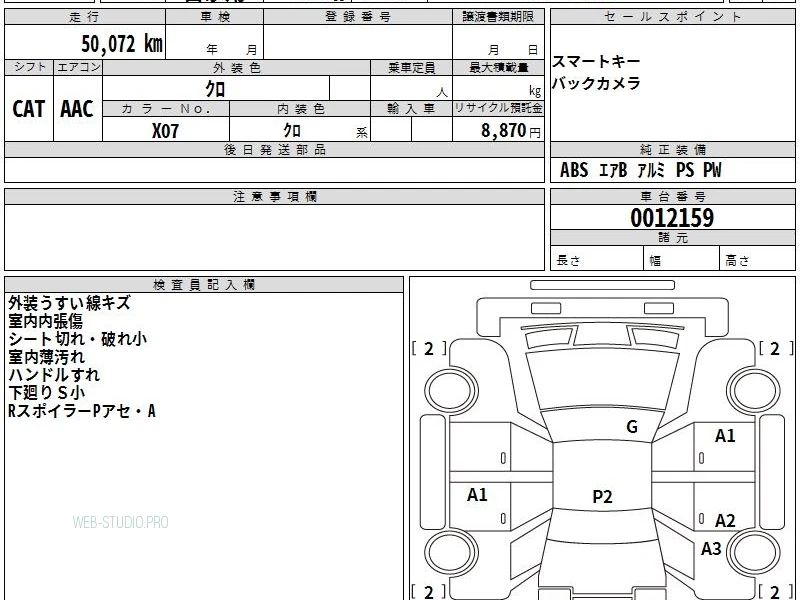Select the 登録番号 header
This screenshot has height=600, width=800.
point(358,17)
